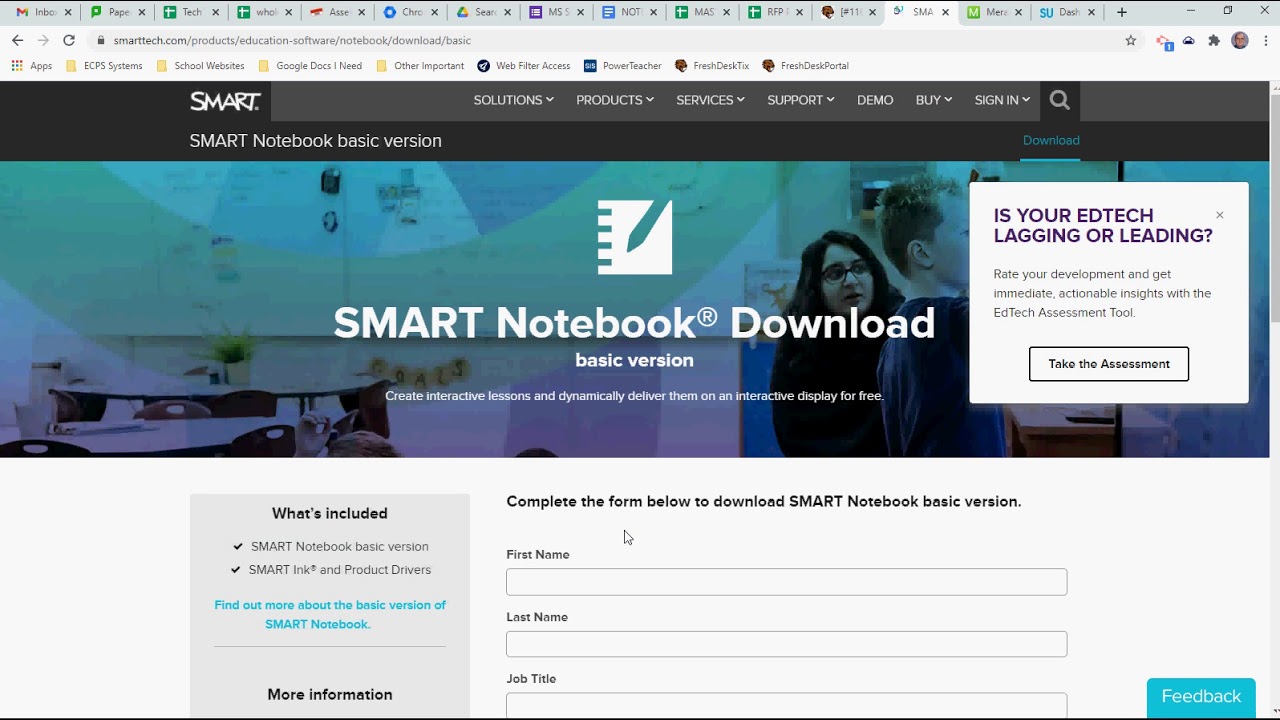Switch to the Paper tab
Image resolution: width=1280 pixels, height=720 pixels.
[x=110, y=12]
